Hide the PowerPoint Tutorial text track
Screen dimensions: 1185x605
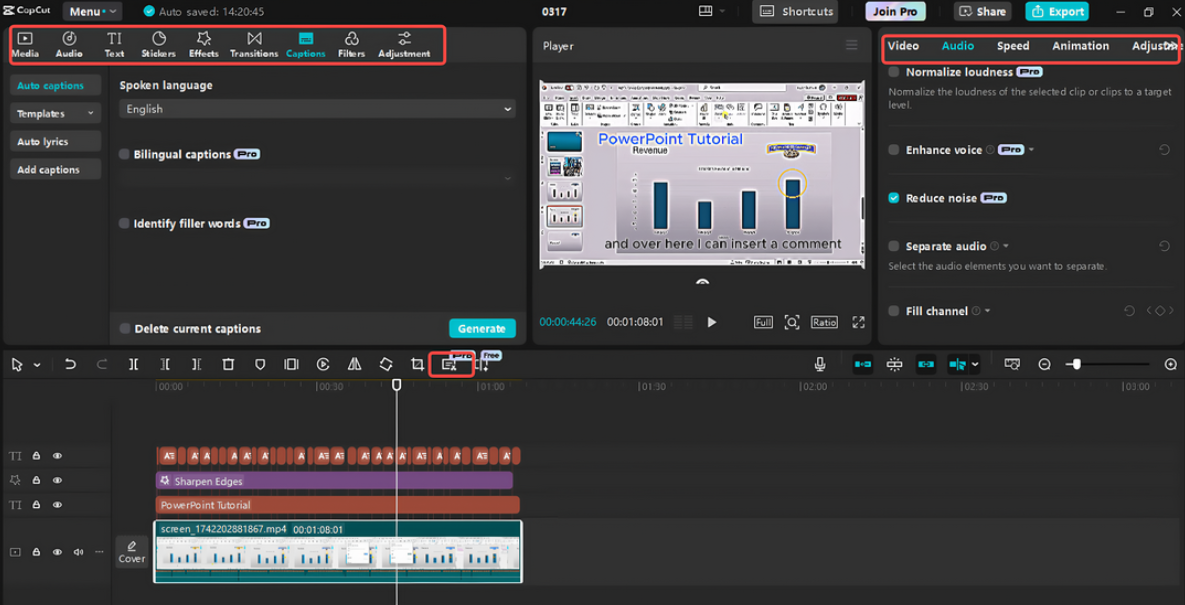tap(57, 505)
